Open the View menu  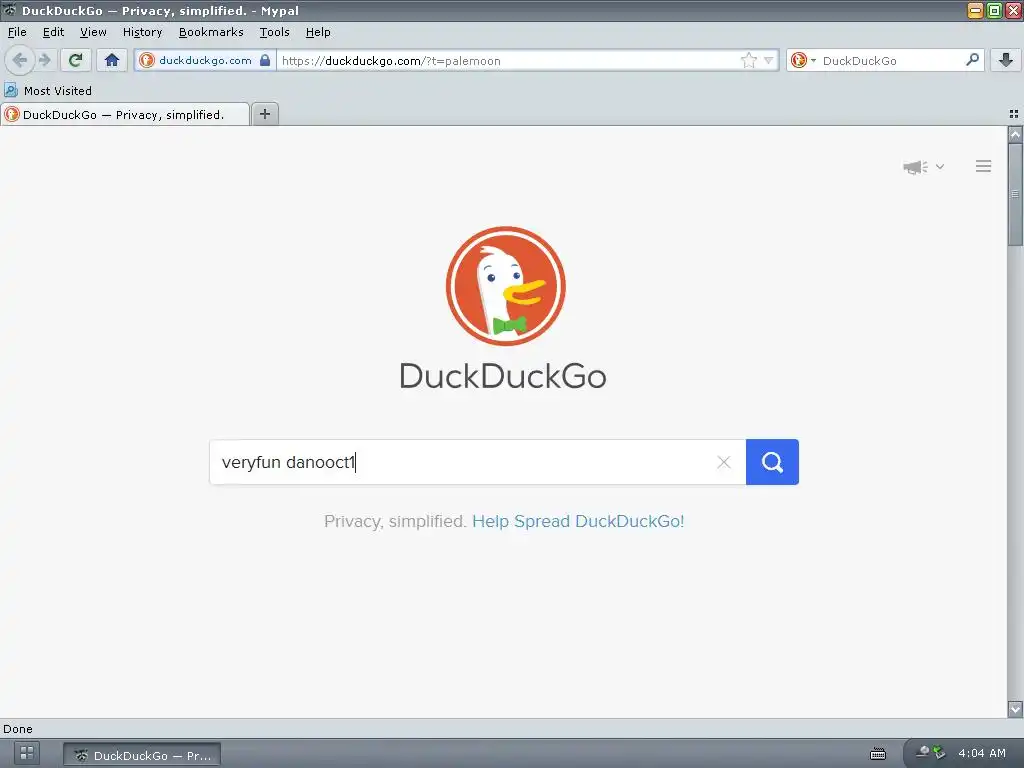tap(93, 32)
